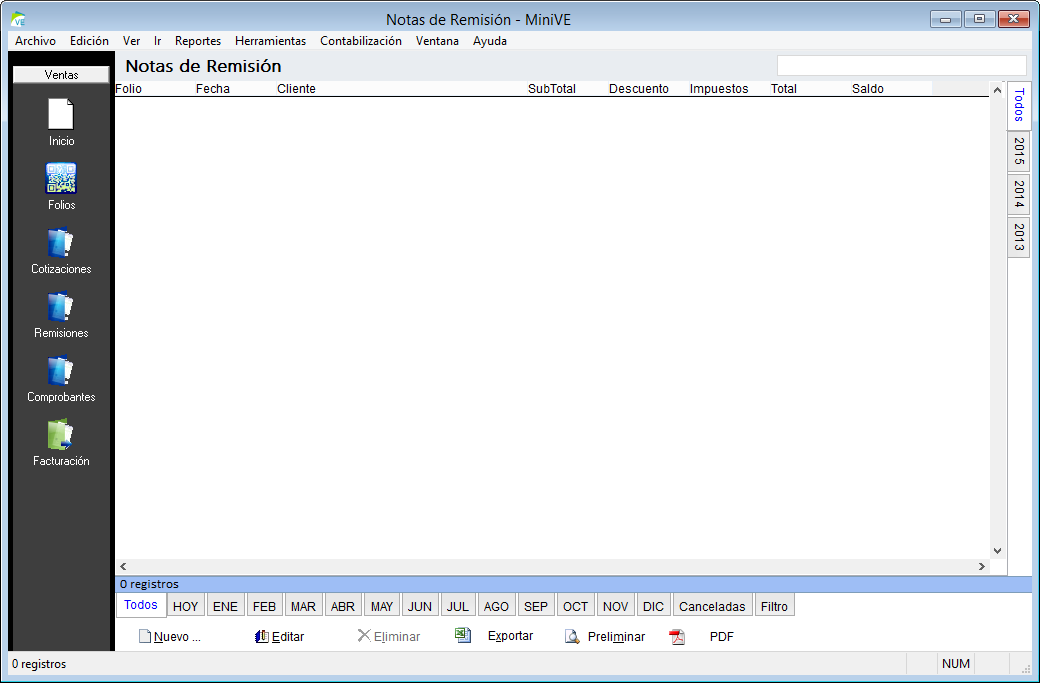Select the vertical Todos year tab
Screen dimensions: 1040x683
point(1019,105)
